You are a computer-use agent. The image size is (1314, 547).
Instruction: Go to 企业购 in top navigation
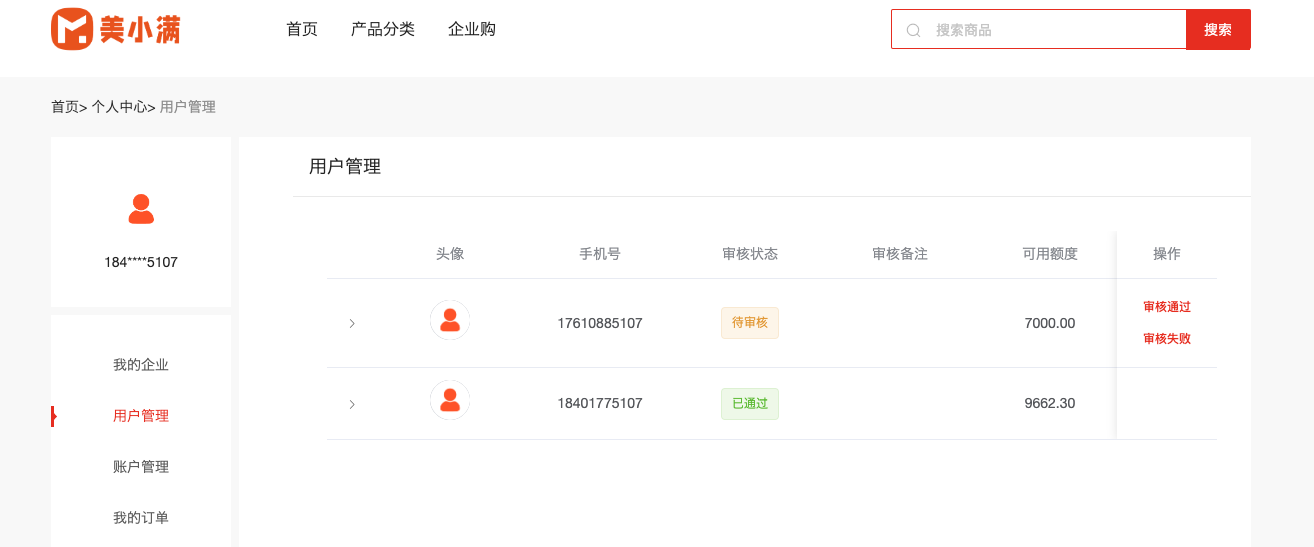point(472,29)
